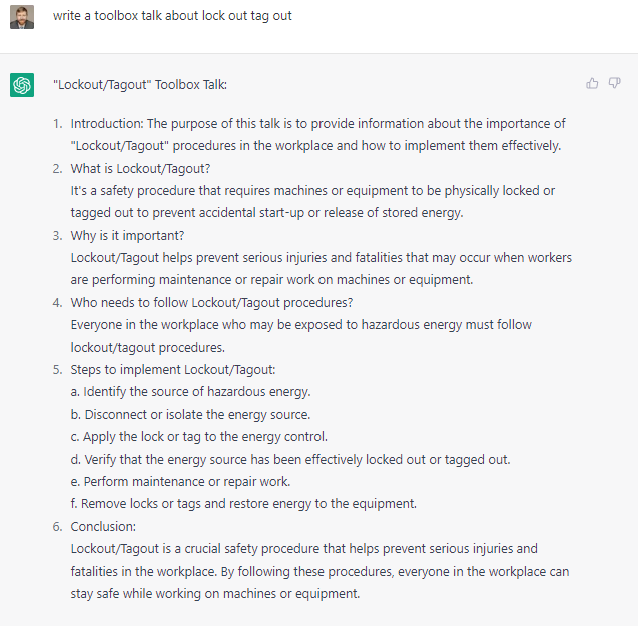
Task: Click step f, remove locks or tags
Action: (243, 503)
